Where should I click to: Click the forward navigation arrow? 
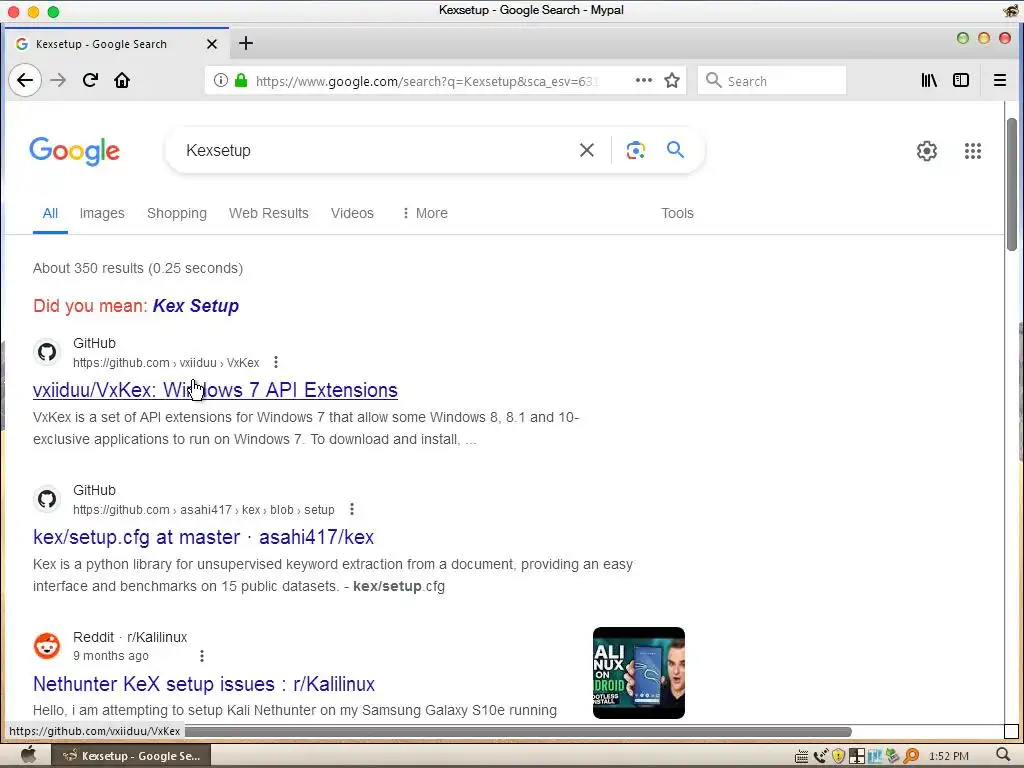pos(58,80)
